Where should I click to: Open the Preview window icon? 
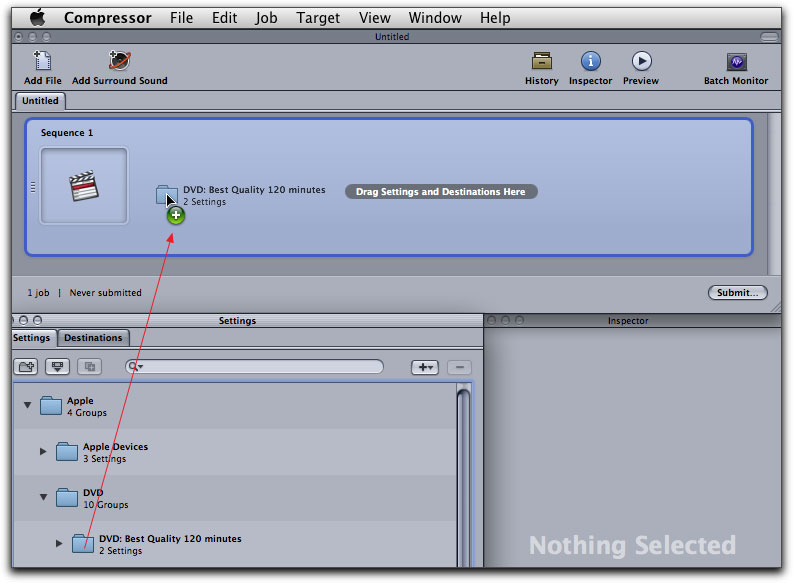(x=641, y=62)
